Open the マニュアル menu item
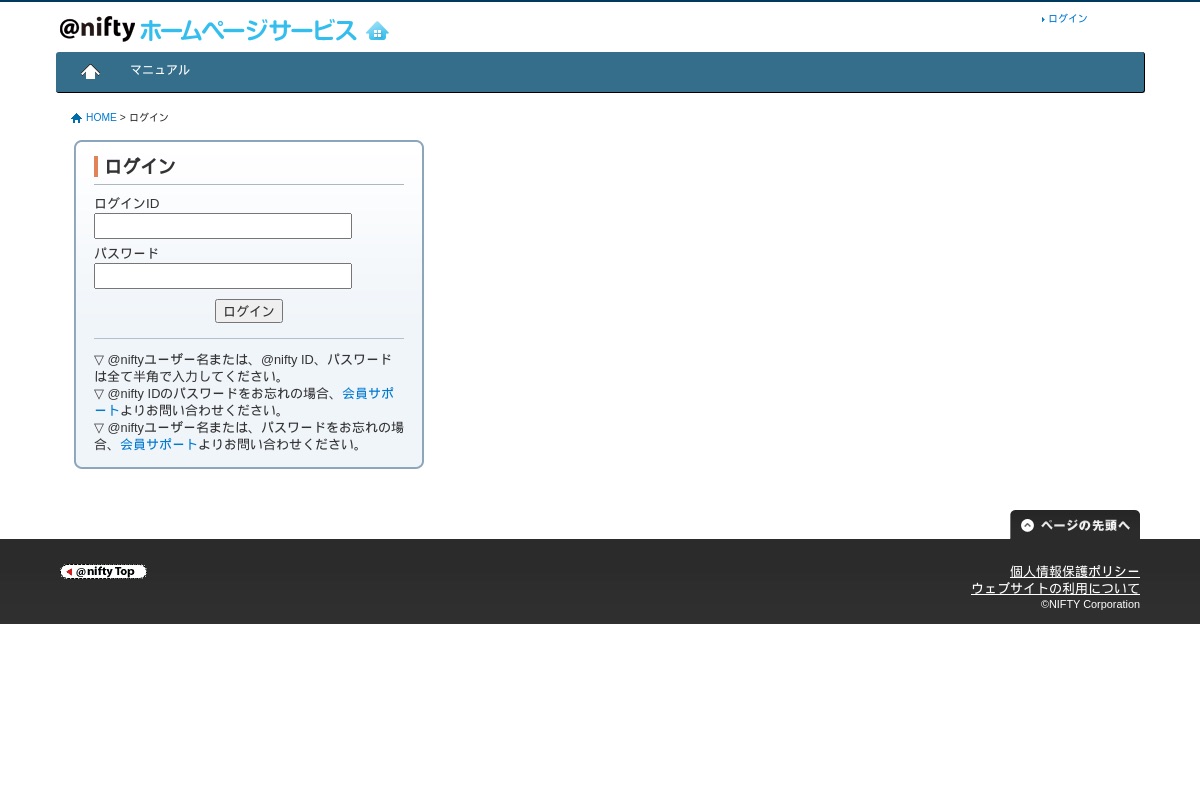1200x803 pixels. (160, 70)
